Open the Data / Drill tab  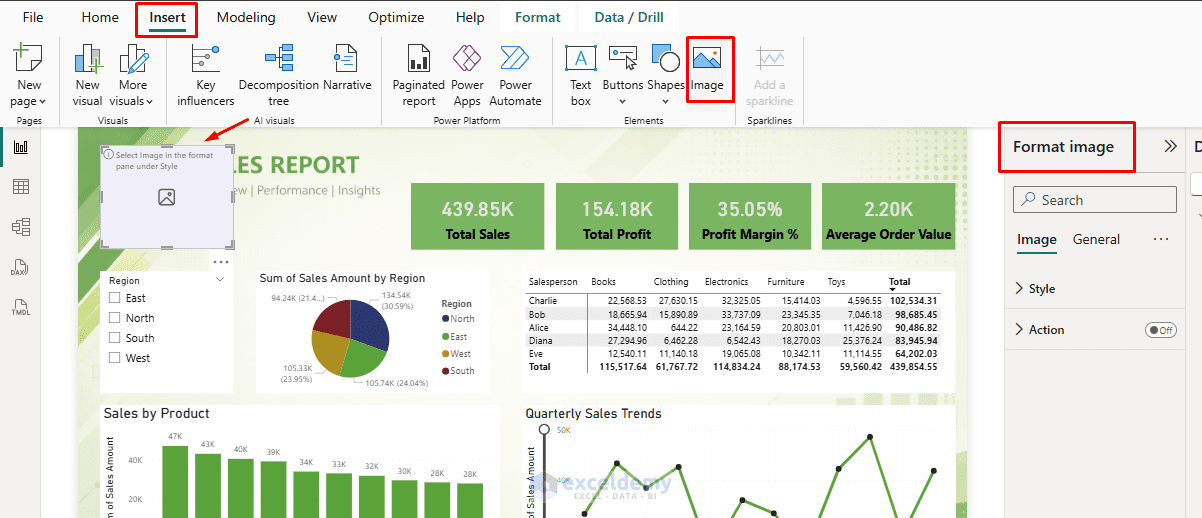[628, 17]
